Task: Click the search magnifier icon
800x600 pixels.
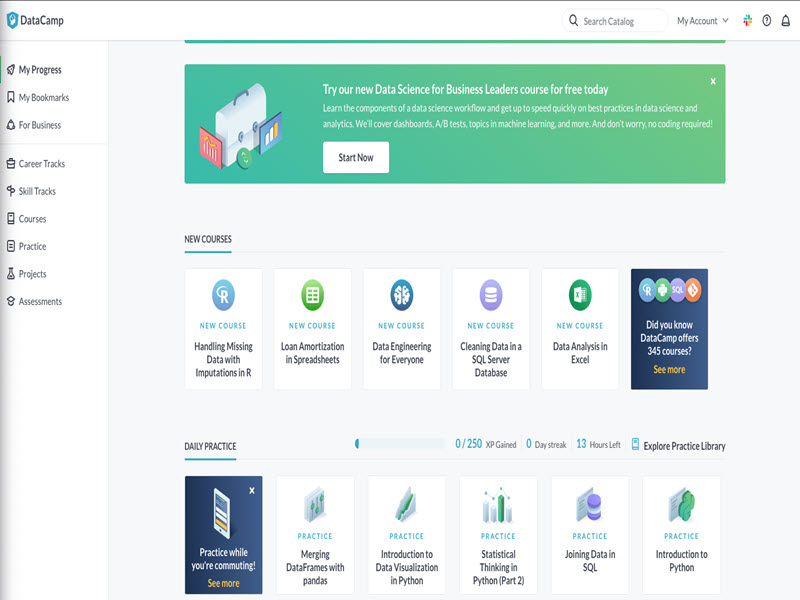Action: (573, 20)
